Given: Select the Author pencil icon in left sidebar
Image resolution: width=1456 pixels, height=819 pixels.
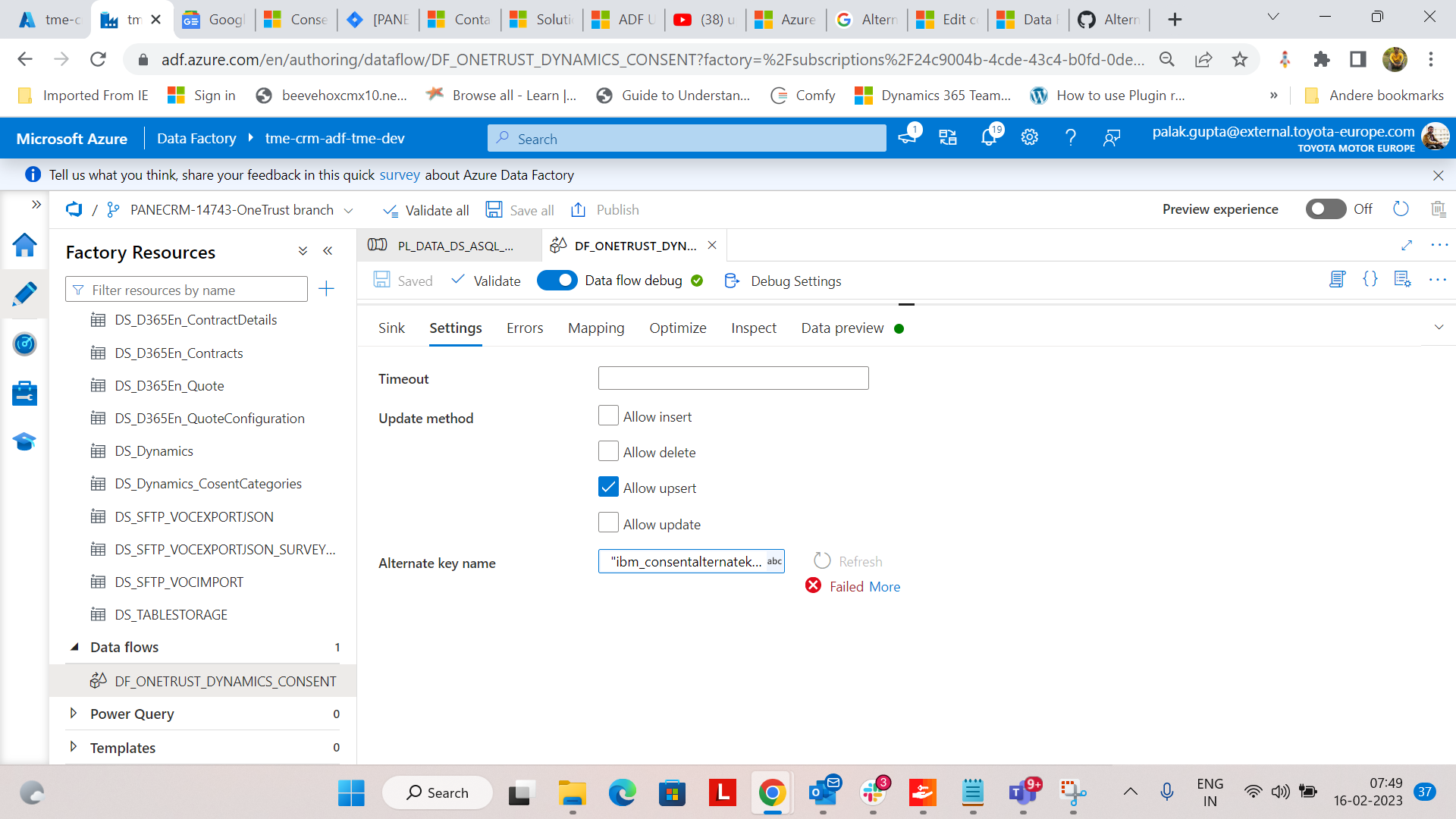Looking at the screenshot, I should [x=25, y=293].
